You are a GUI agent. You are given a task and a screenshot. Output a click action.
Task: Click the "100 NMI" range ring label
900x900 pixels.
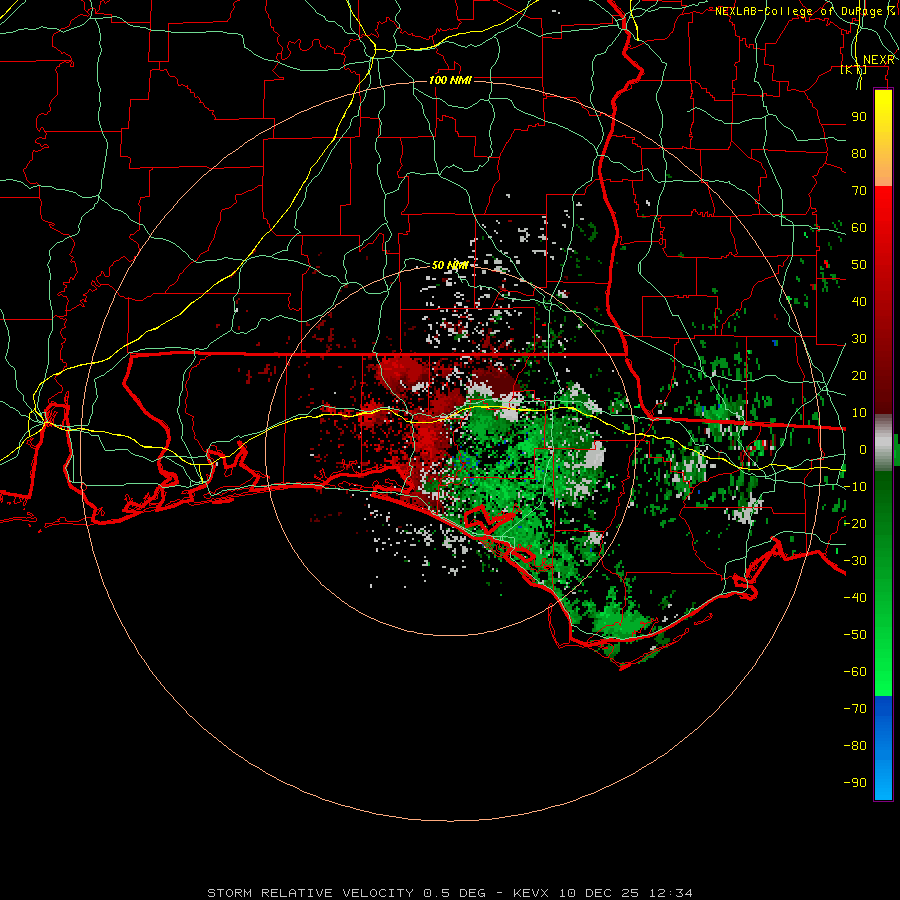(x=450, y=80)
